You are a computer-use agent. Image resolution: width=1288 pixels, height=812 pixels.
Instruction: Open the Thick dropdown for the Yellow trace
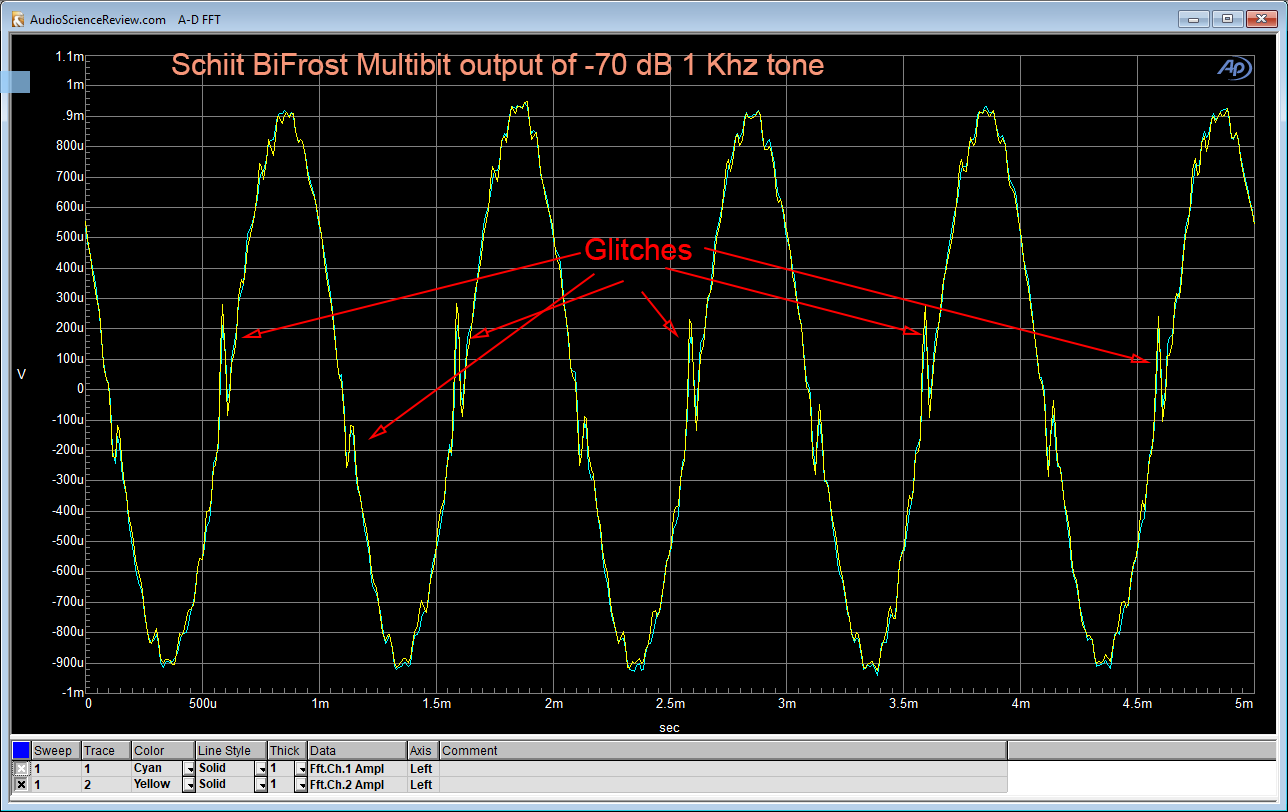click(x=301, y=784)
